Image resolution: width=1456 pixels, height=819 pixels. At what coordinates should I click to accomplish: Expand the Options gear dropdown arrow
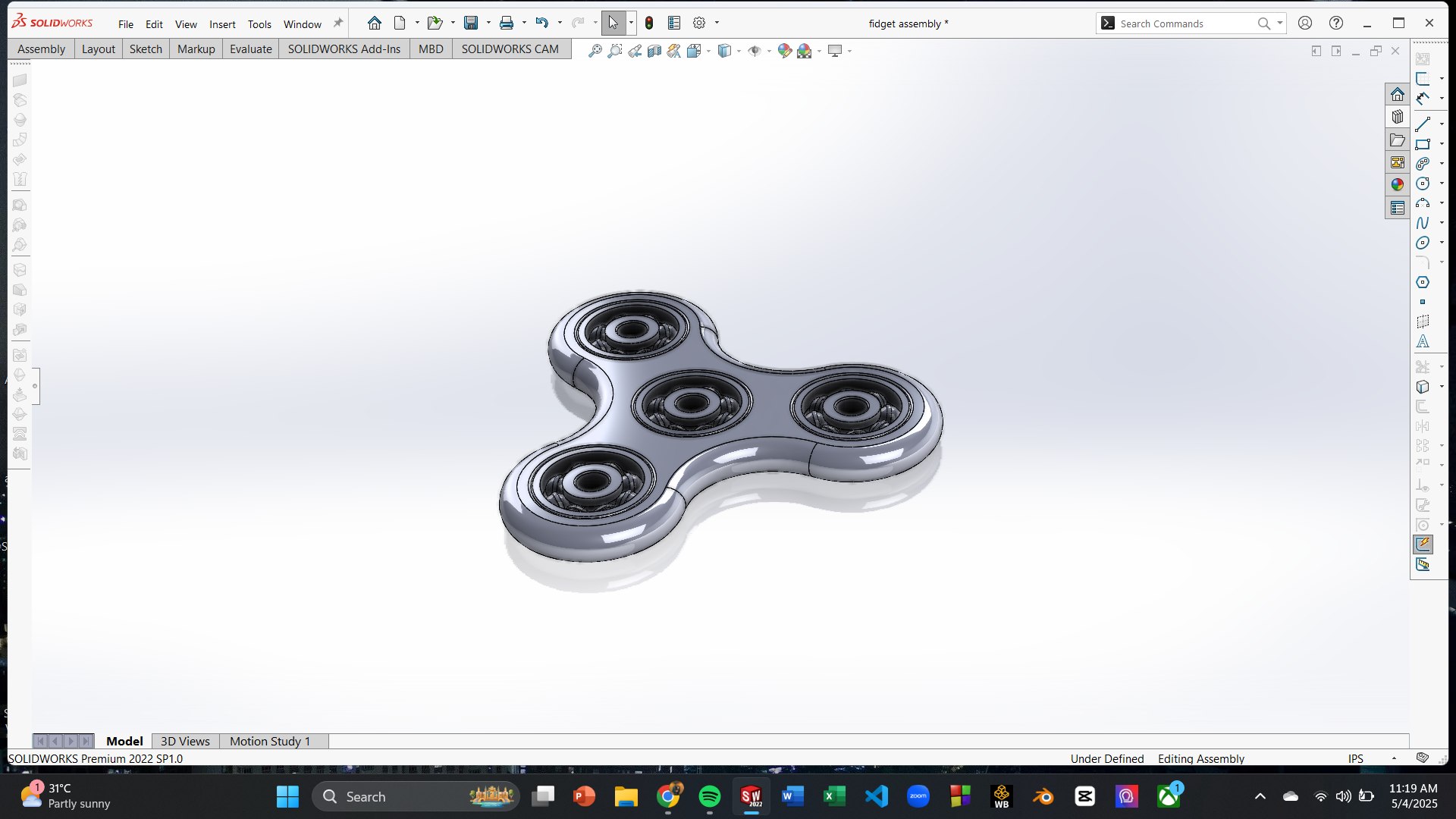717,24
